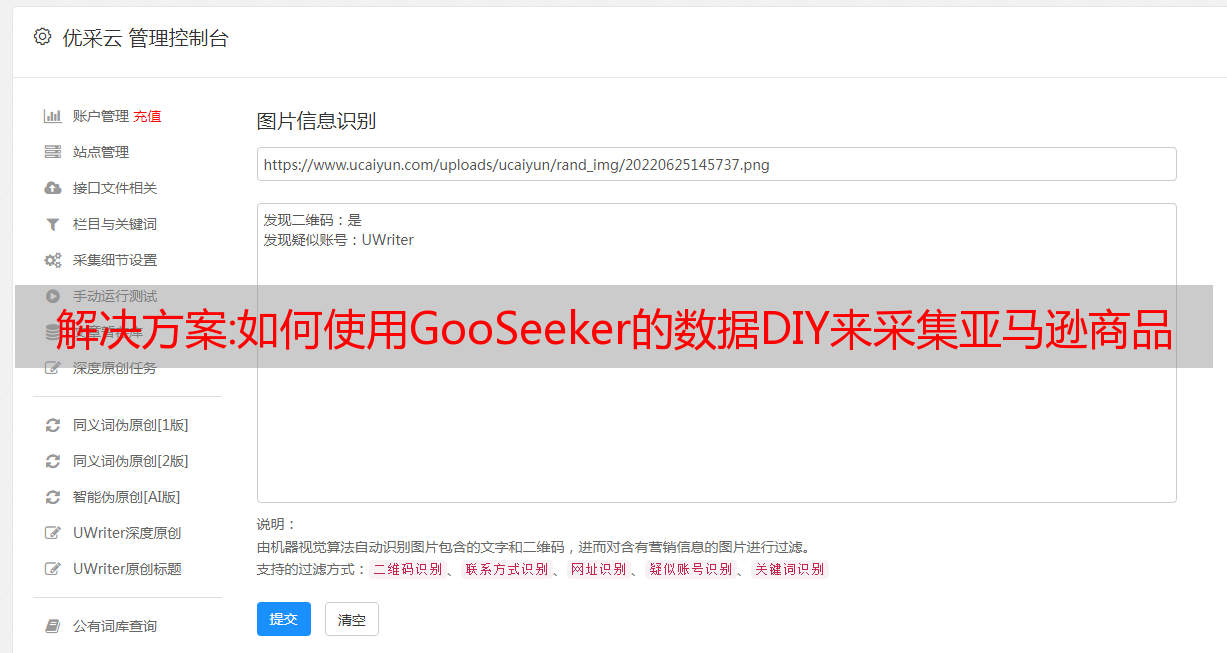This screenshot has width=1227, height=653.
Task: Open the settings gear icon beside 优采云
Action: click(42, 37)
